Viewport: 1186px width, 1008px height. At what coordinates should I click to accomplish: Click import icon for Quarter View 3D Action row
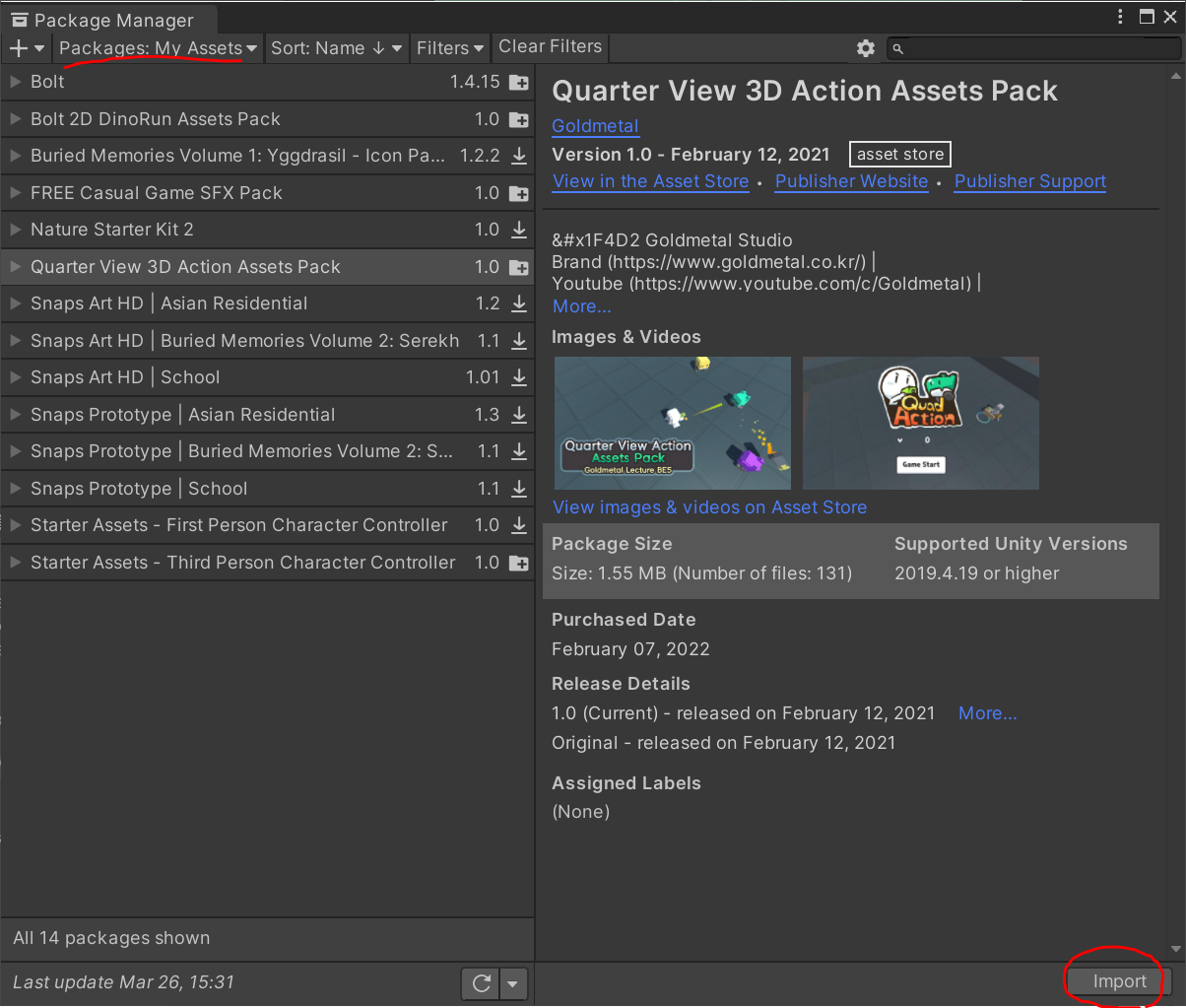click(518, 267)
